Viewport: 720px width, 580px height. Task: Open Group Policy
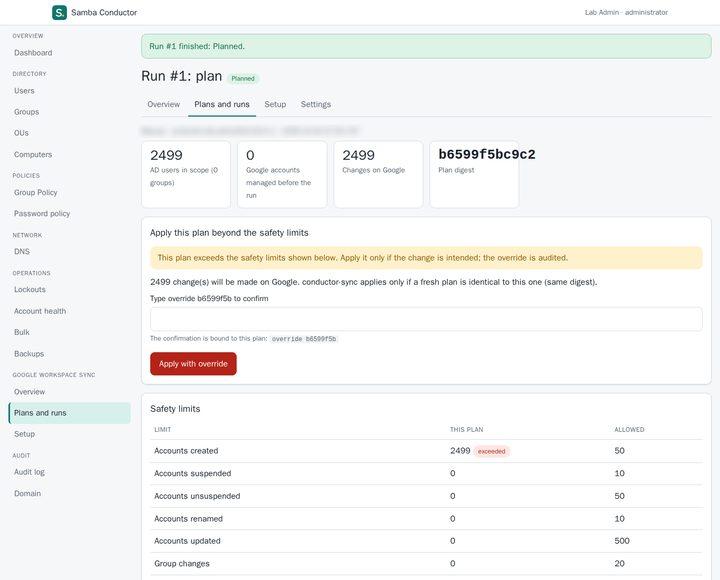point(36,192)
